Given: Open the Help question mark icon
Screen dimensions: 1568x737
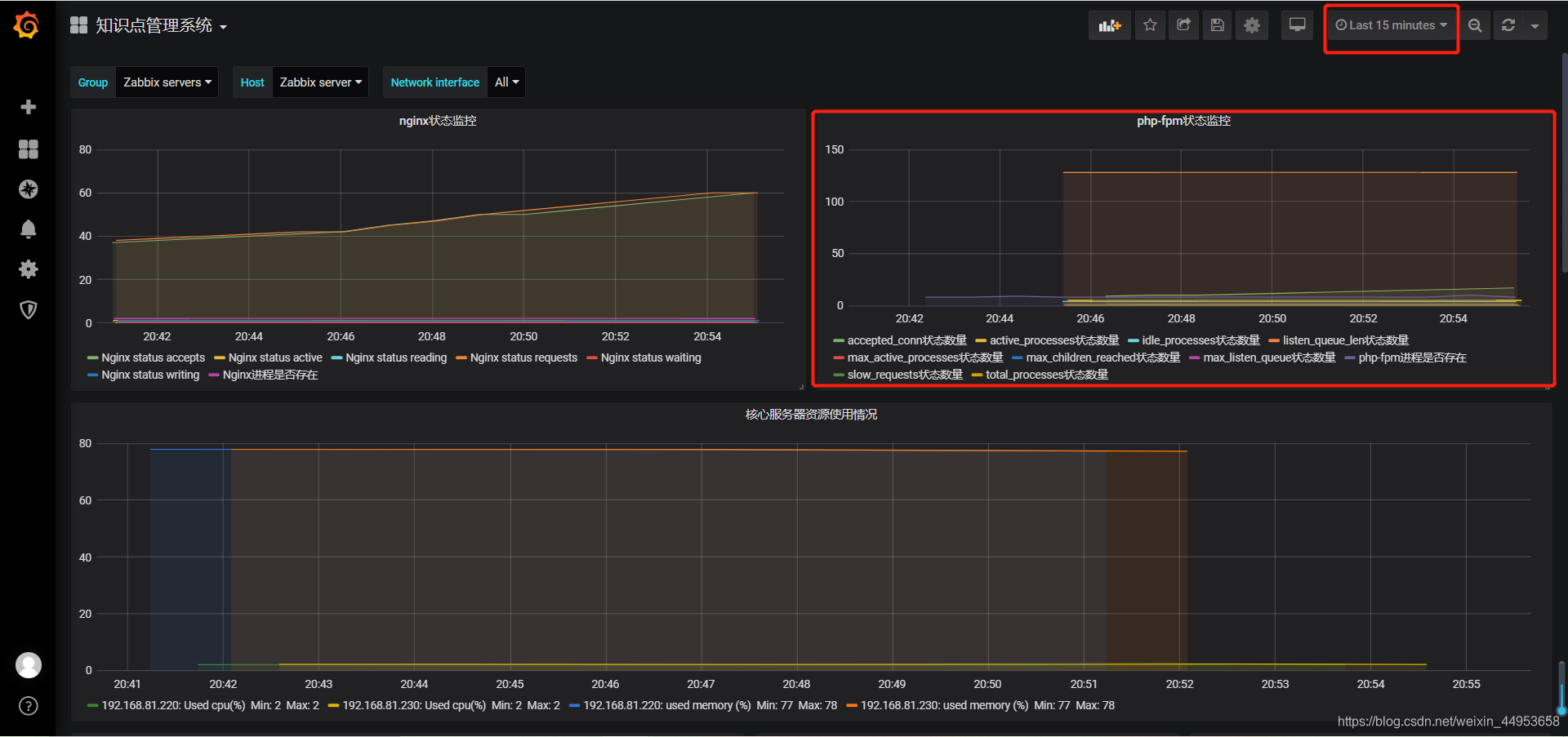Looking at the screenshot, I should click(29, 706).
